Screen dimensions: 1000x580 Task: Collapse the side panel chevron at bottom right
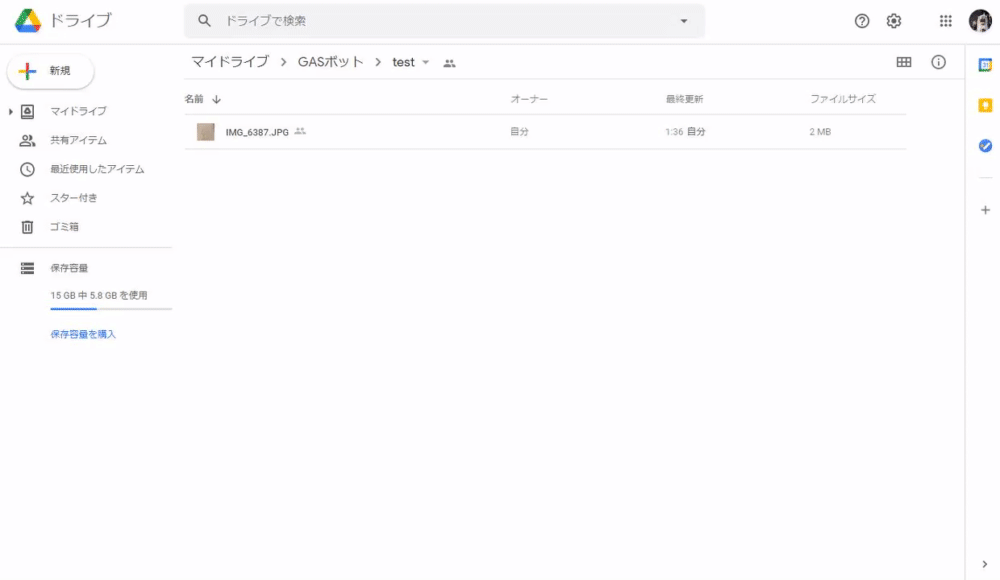985,564
